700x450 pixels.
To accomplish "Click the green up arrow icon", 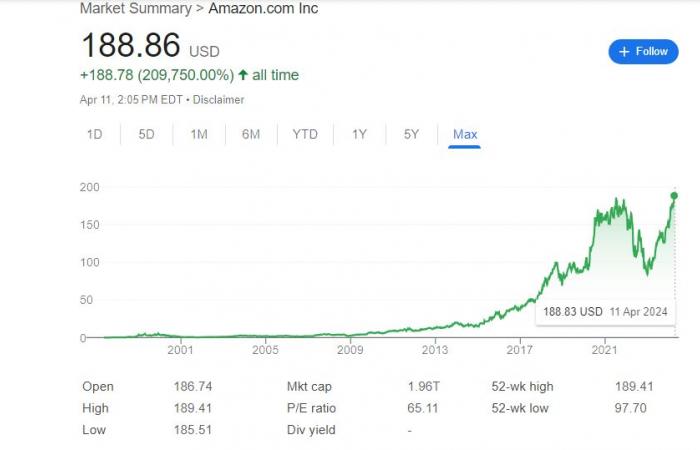I will tap(244, 75).
